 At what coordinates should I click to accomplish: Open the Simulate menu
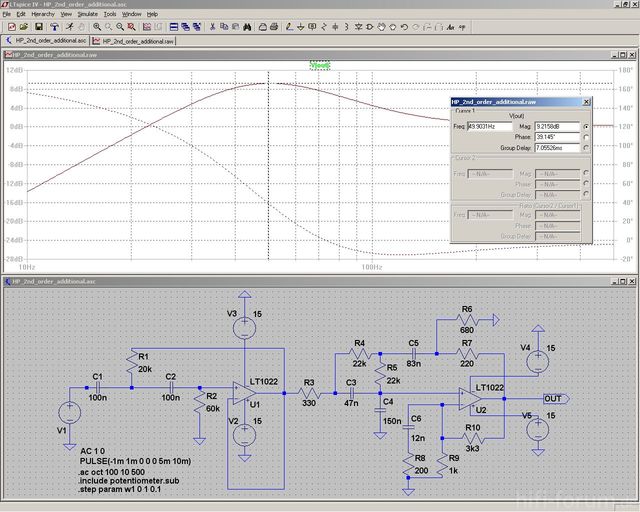87,14
